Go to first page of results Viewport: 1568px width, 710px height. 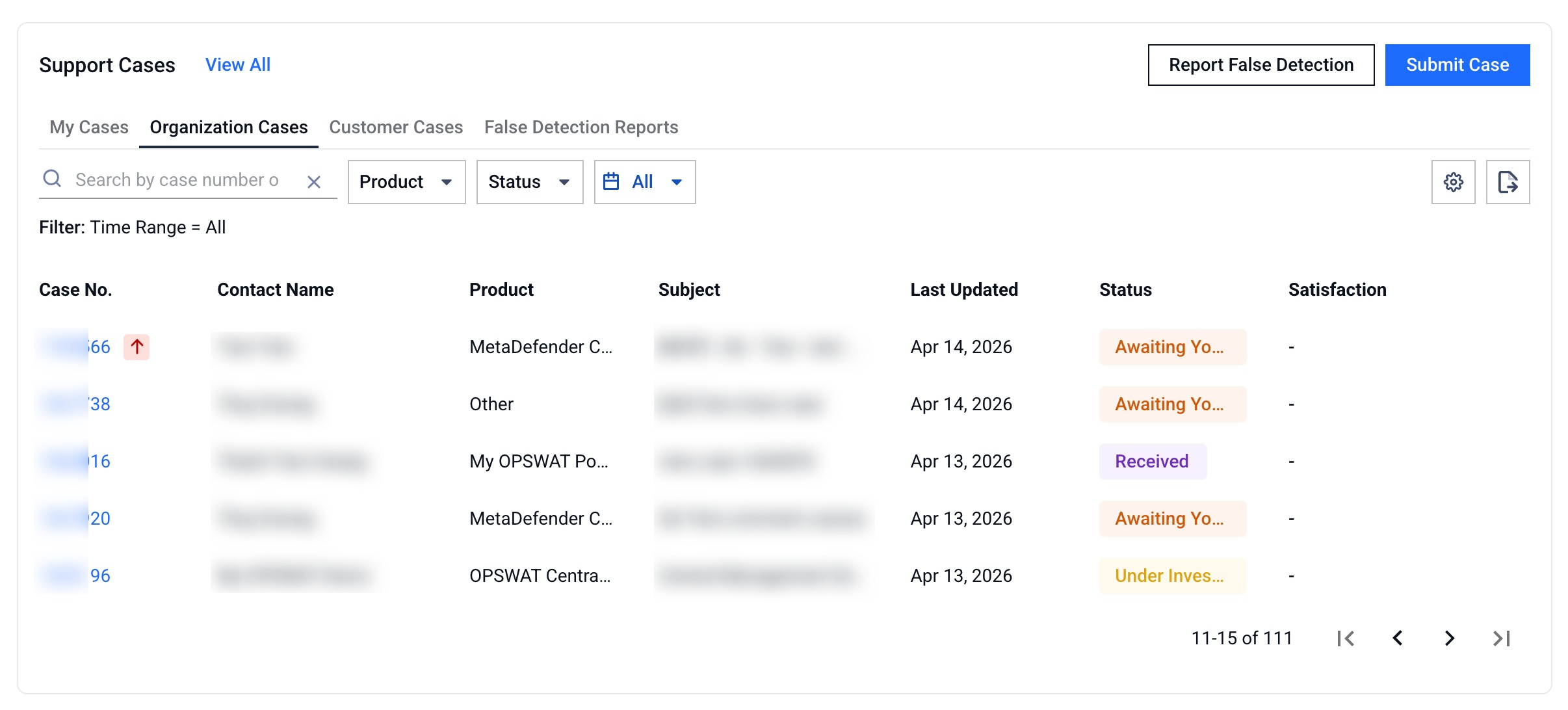(x=1346, y=638)
